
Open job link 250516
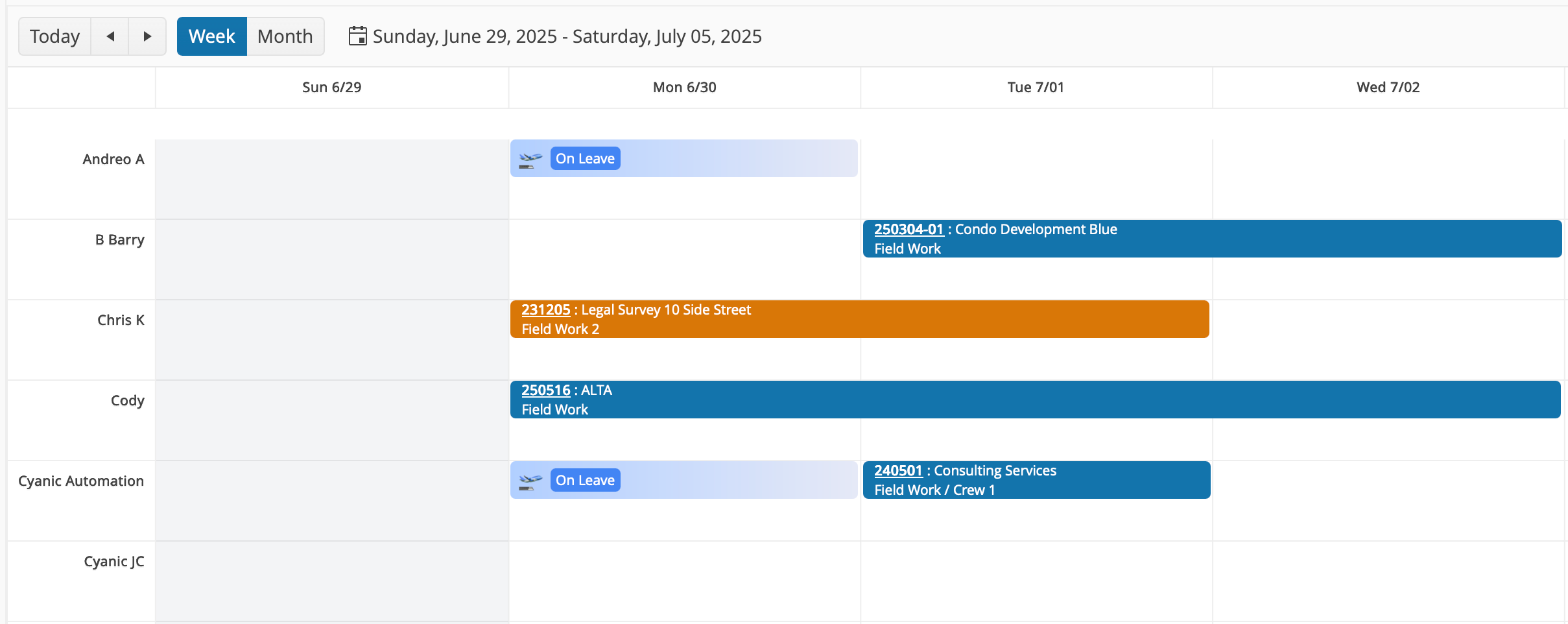(x=545, y=390)
